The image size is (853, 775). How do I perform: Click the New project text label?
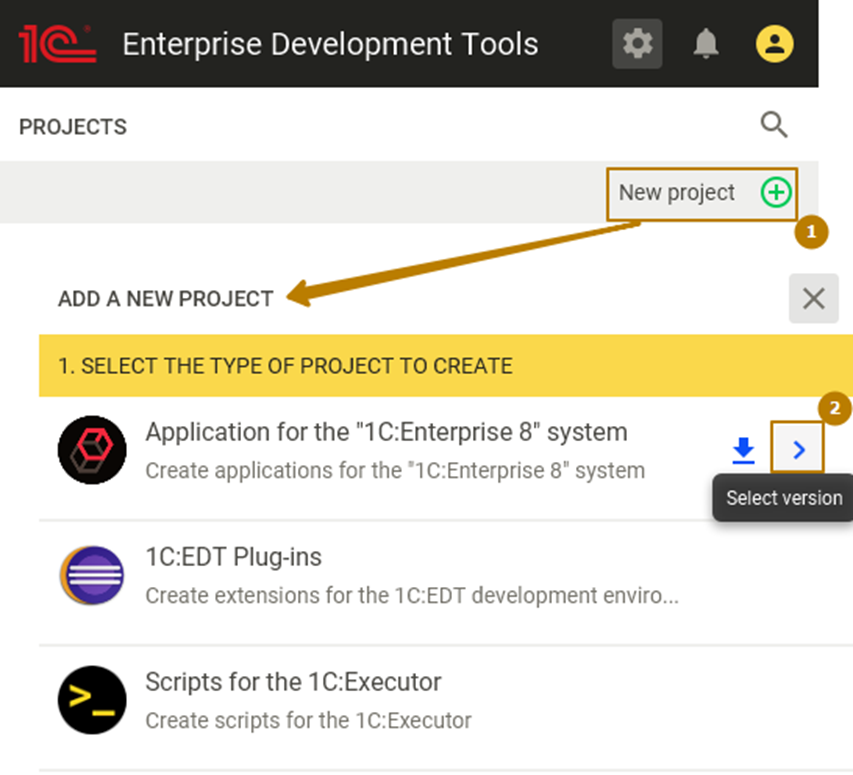[676, 192]
